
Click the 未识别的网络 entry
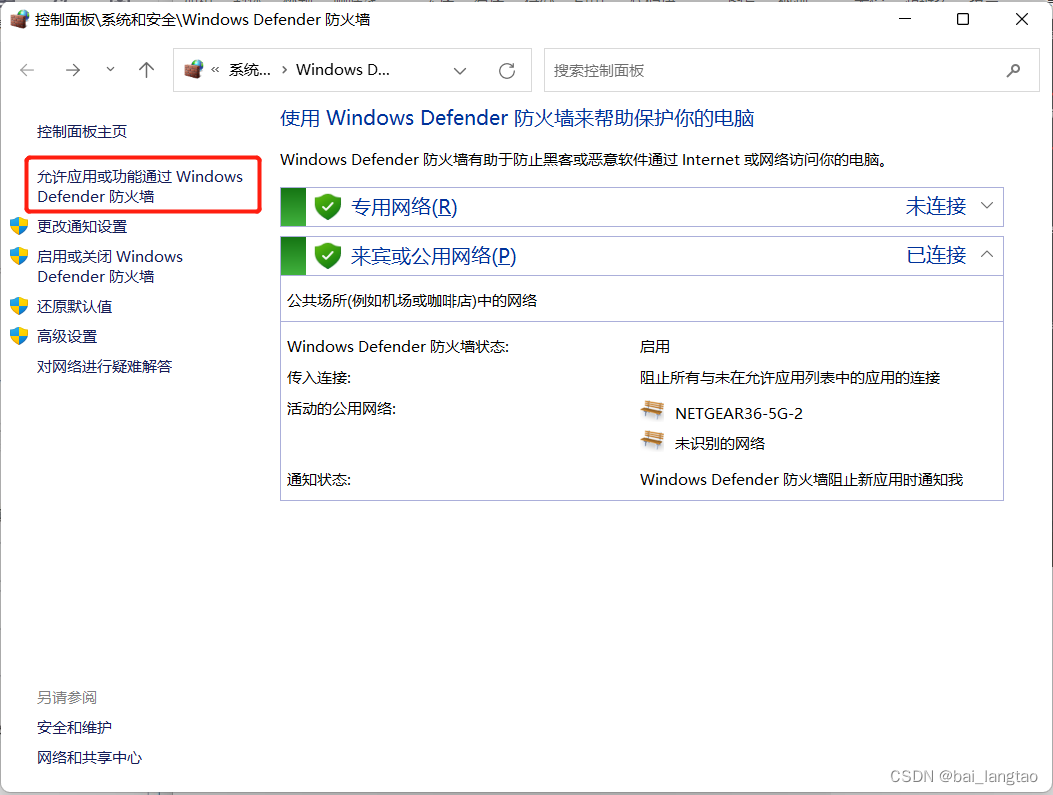pos(720,443)
